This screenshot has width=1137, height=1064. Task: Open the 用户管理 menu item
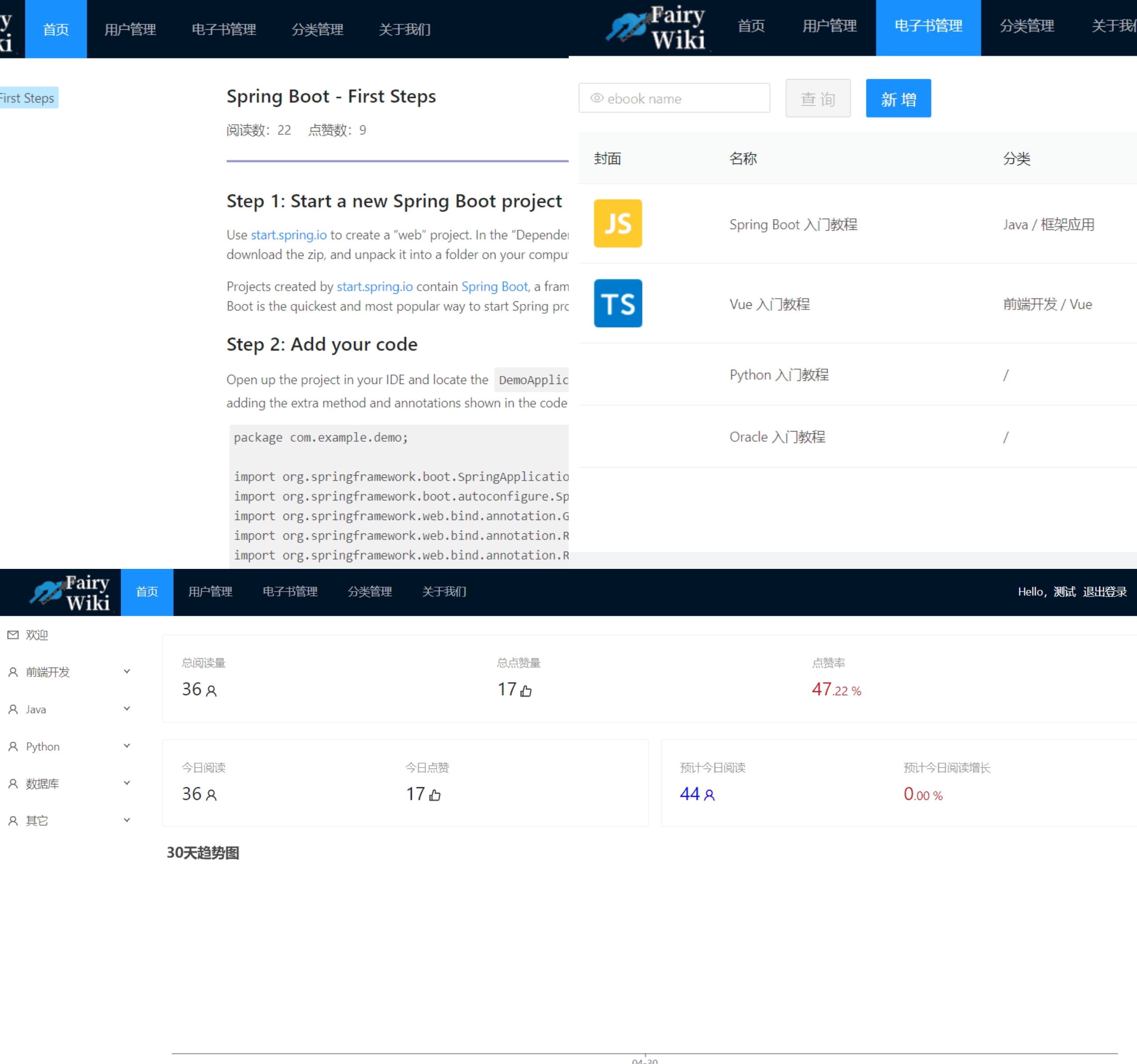click(x=829, y=26)
